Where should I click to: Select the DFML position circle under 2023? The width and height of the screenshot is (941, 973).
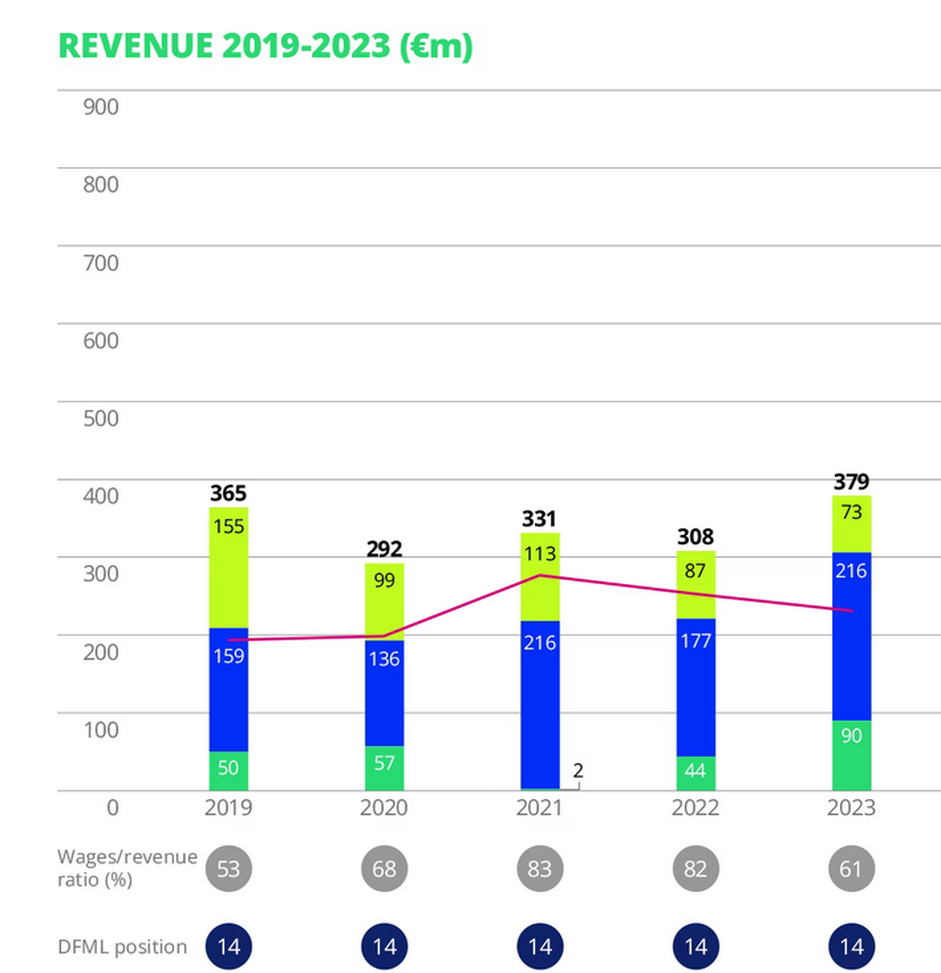[851, 946]
